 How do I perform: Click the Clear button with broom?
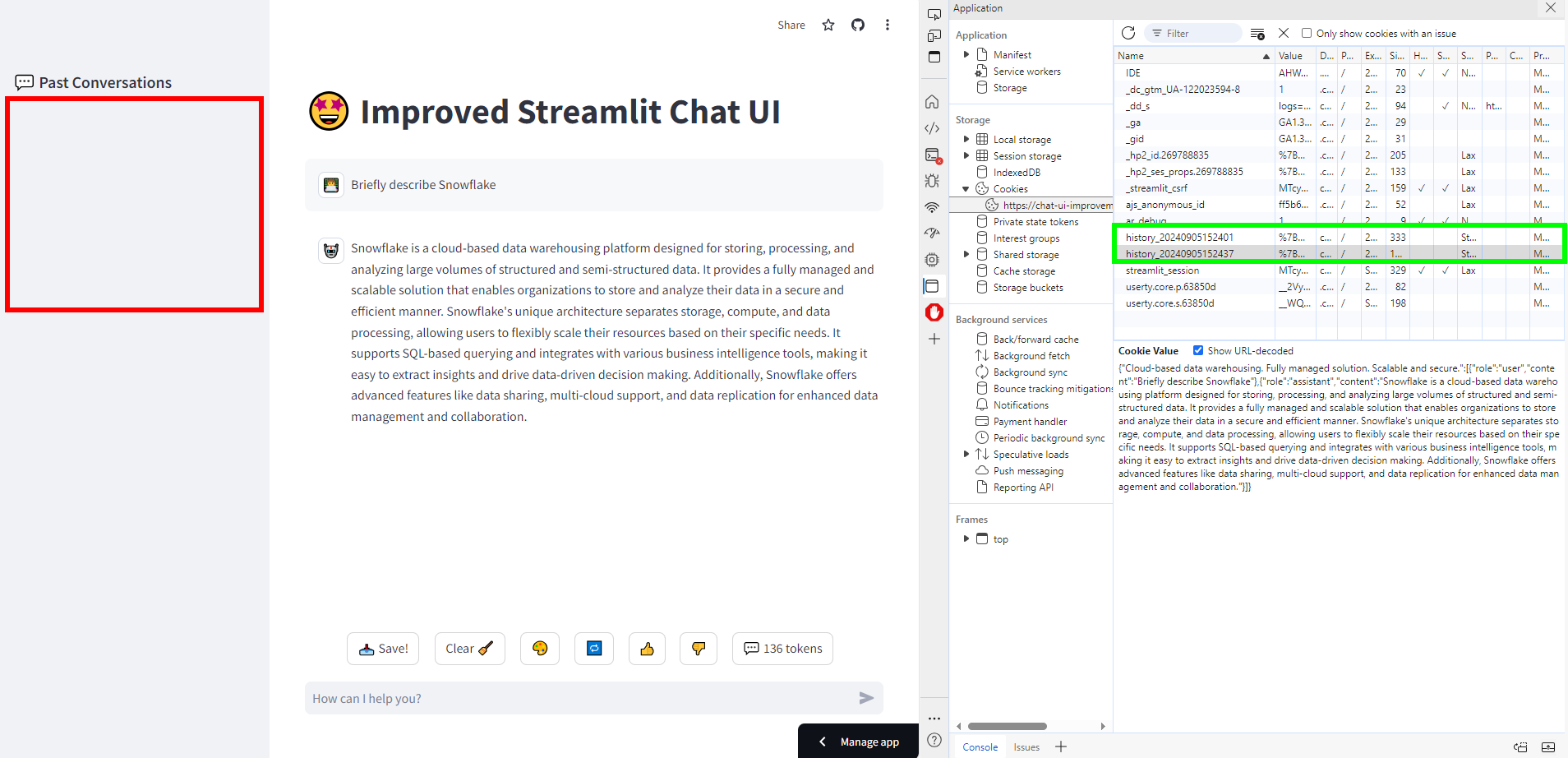click(469, 649)
